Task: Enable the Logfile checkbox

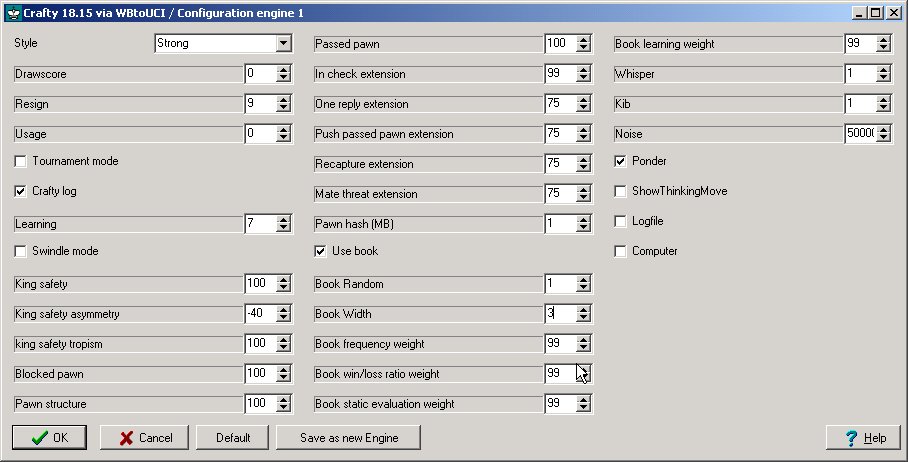Action: tap(620, 221)
